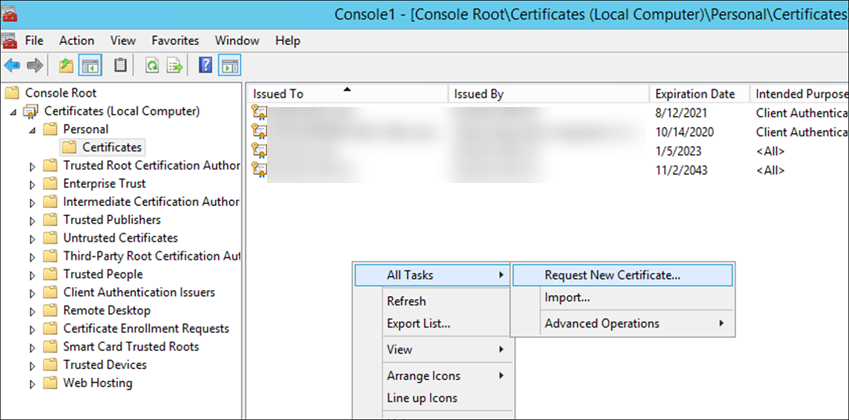Click the Personal folder icon
Viewport: 849px width, 420px height.
click(50, 129)
